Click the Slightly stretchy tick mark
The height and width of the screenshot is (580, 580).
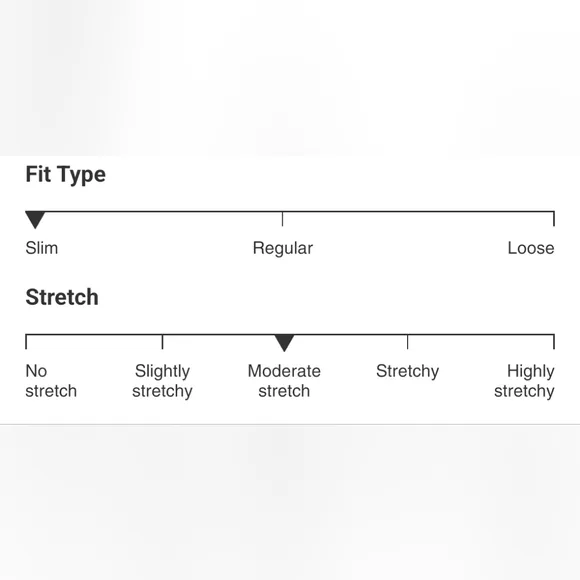(162, 341)
